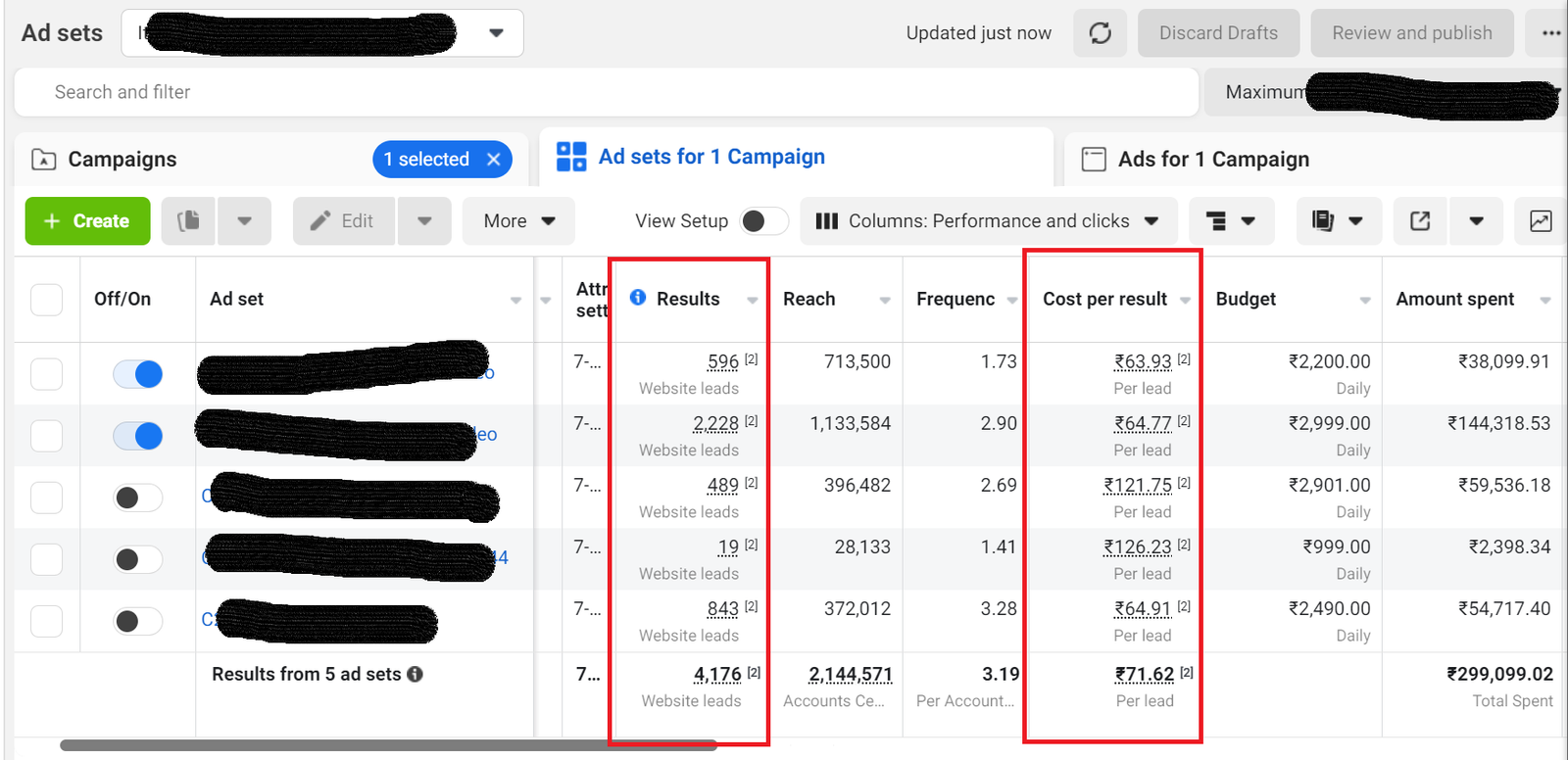Open the Ad set column sort arrow

(x=515, y=301)
